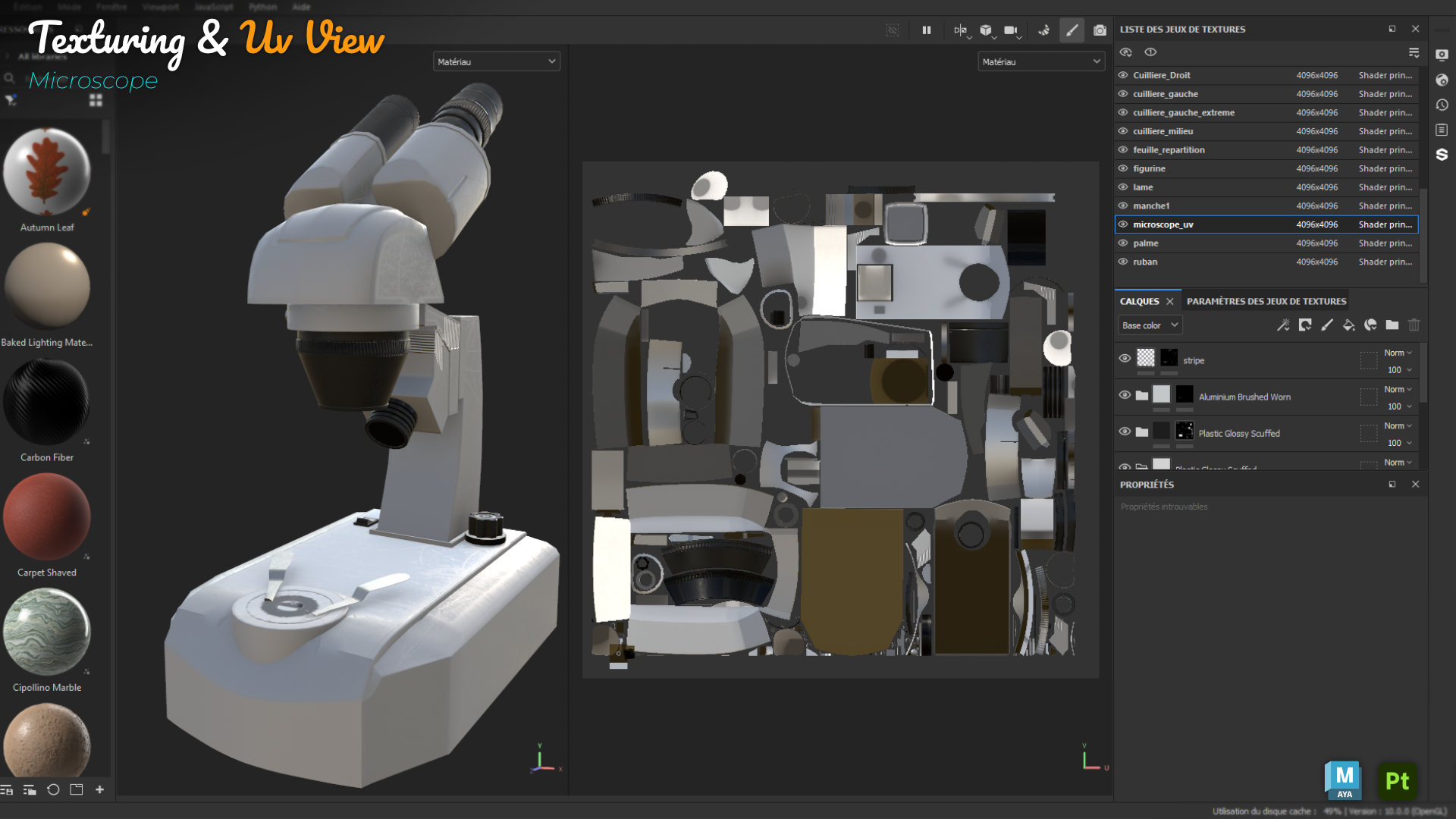1456x819 pixels.
Task: Add a paint layer with brush icon
Action: [x=1326, y=325]
